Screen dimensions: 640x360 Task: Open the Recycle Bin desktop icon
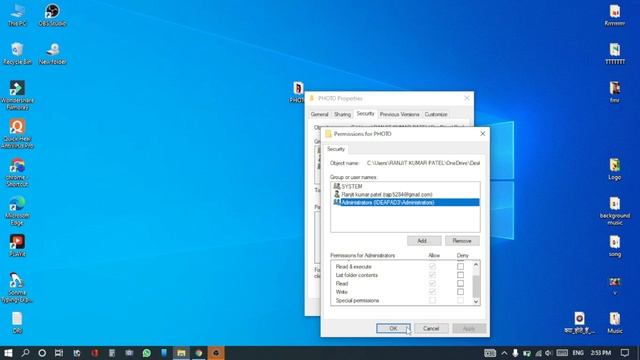point(17,53)
